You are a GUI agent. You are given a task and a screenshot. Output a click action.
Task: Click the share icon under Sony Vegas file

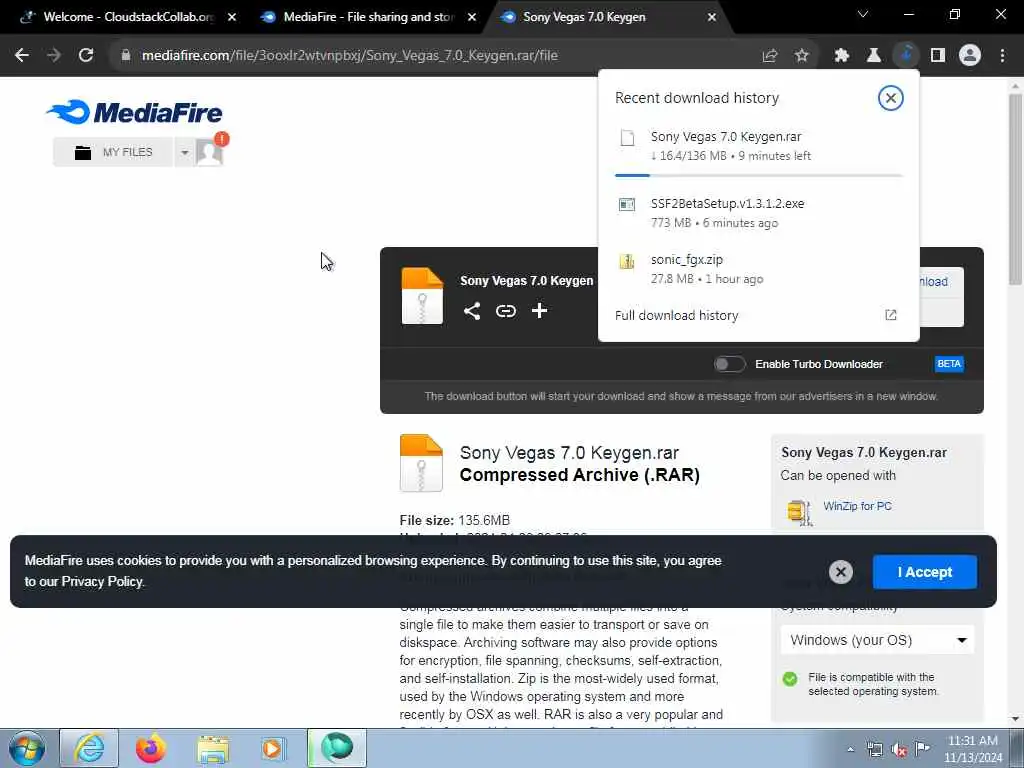[472, 311]
